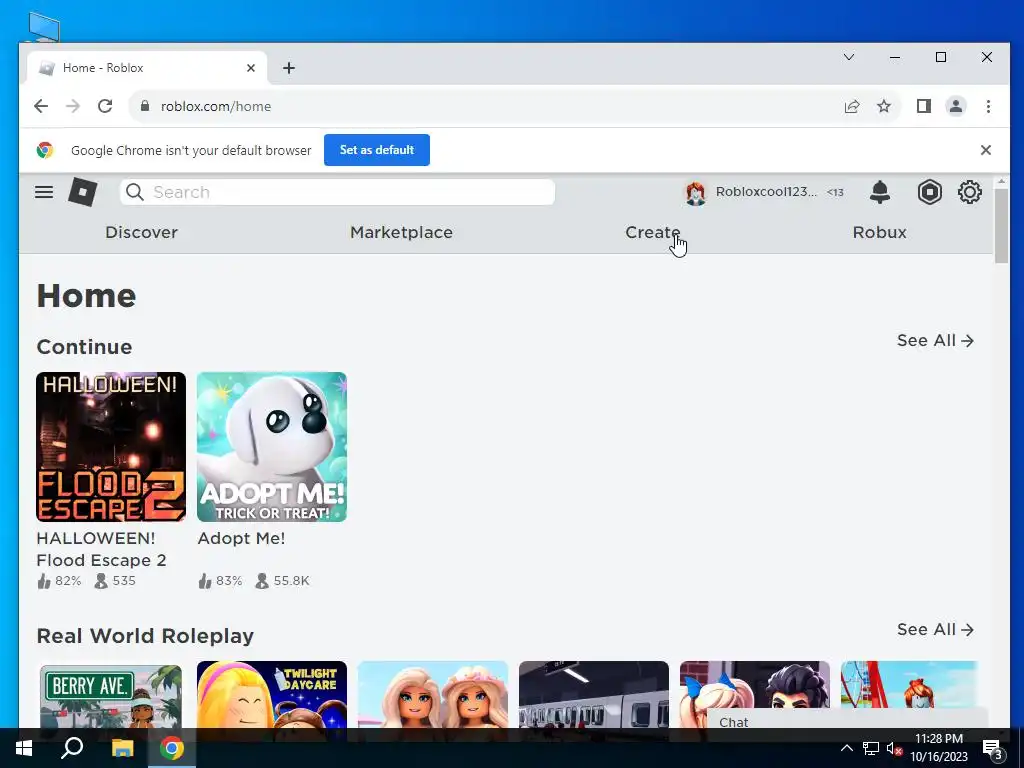Bookmark this tab with the star
Viewport: 1024px width, 768px height.
(884, 106)
